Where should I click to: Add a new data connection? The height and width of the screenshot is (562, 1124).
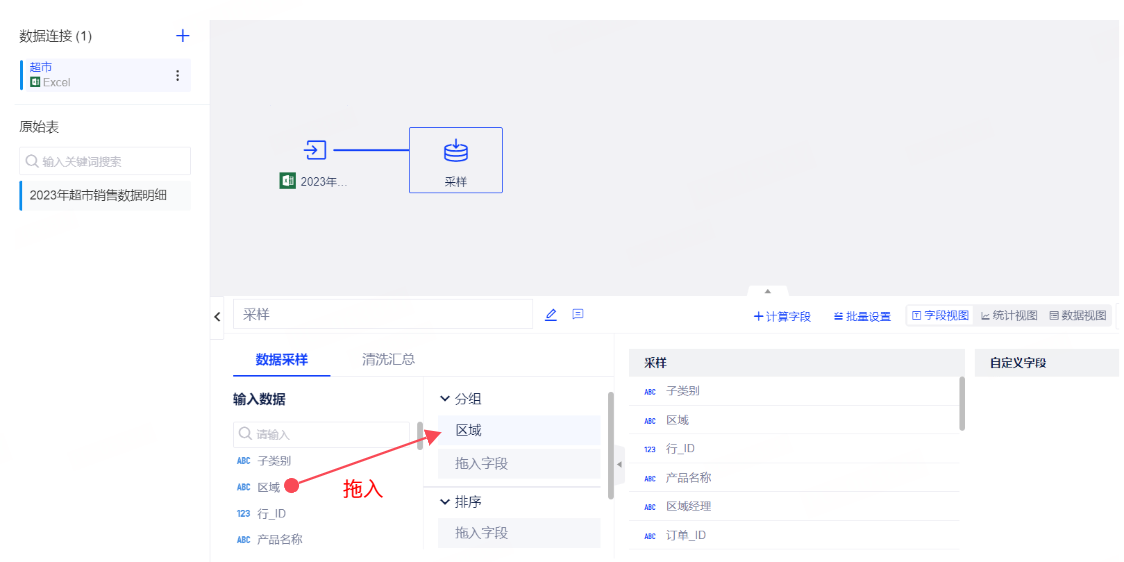(x=182, y=36)
